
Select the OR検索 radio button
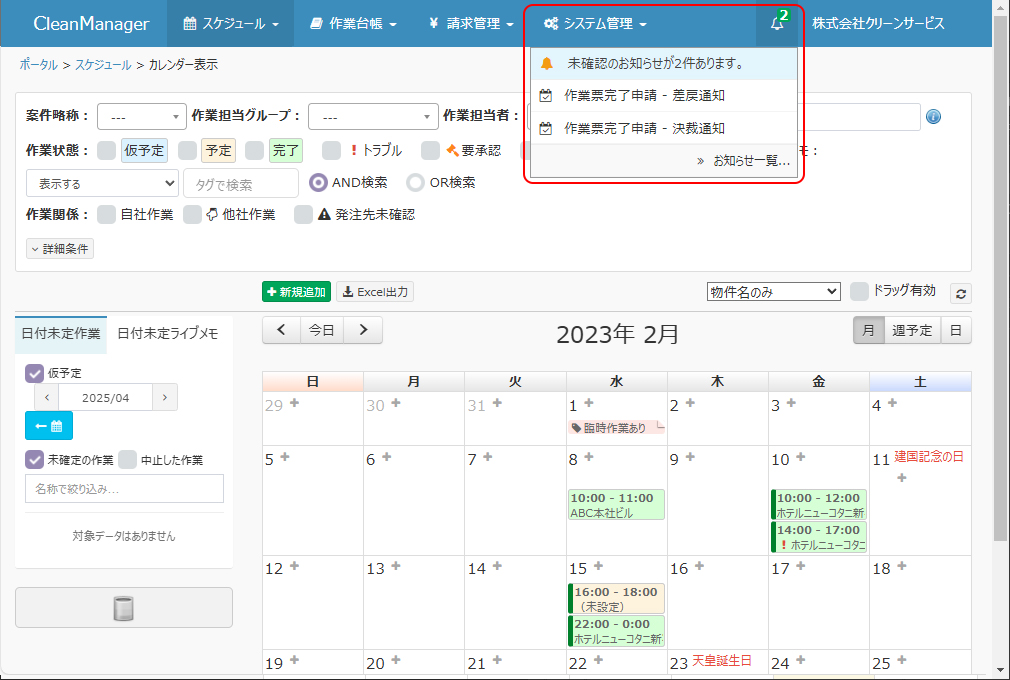click(x=416, y=183)
